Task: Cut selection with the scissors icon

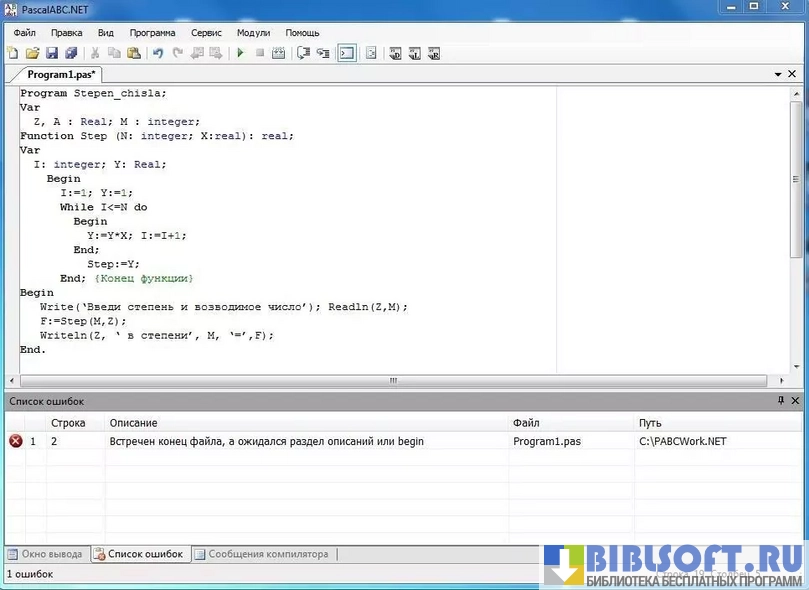Action: (95, 53)
